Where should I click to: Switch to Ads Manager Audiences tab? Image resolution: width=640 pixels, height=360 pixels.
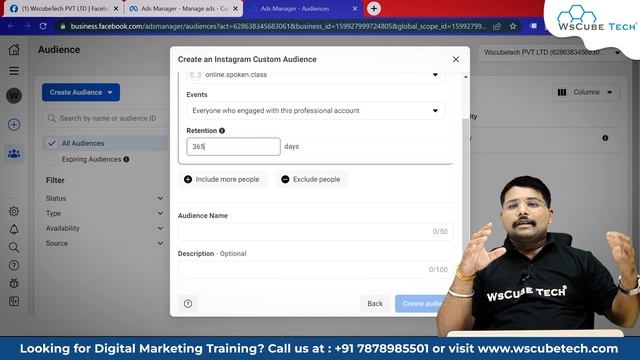302,9
